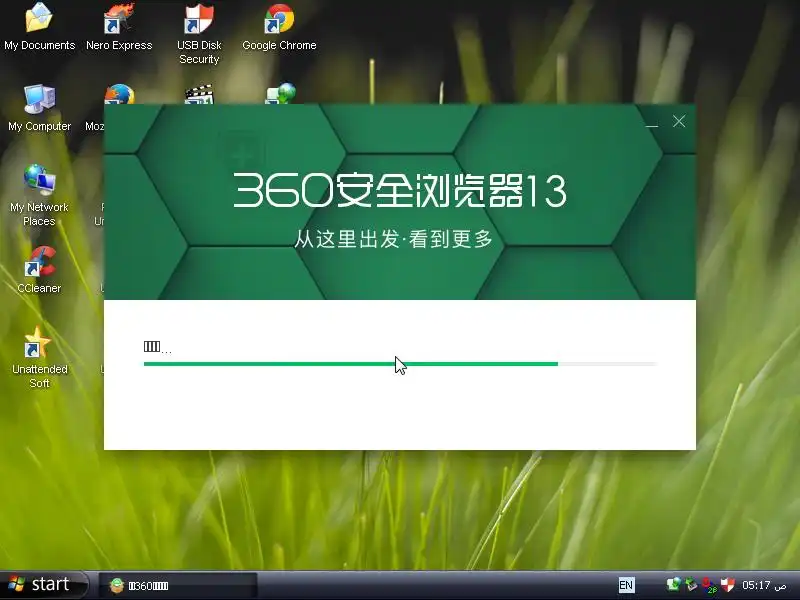The width and height of the screenshot is (800, 600).
Task: Click the film clapperboard desktop icon
Action: pos(199,94)
